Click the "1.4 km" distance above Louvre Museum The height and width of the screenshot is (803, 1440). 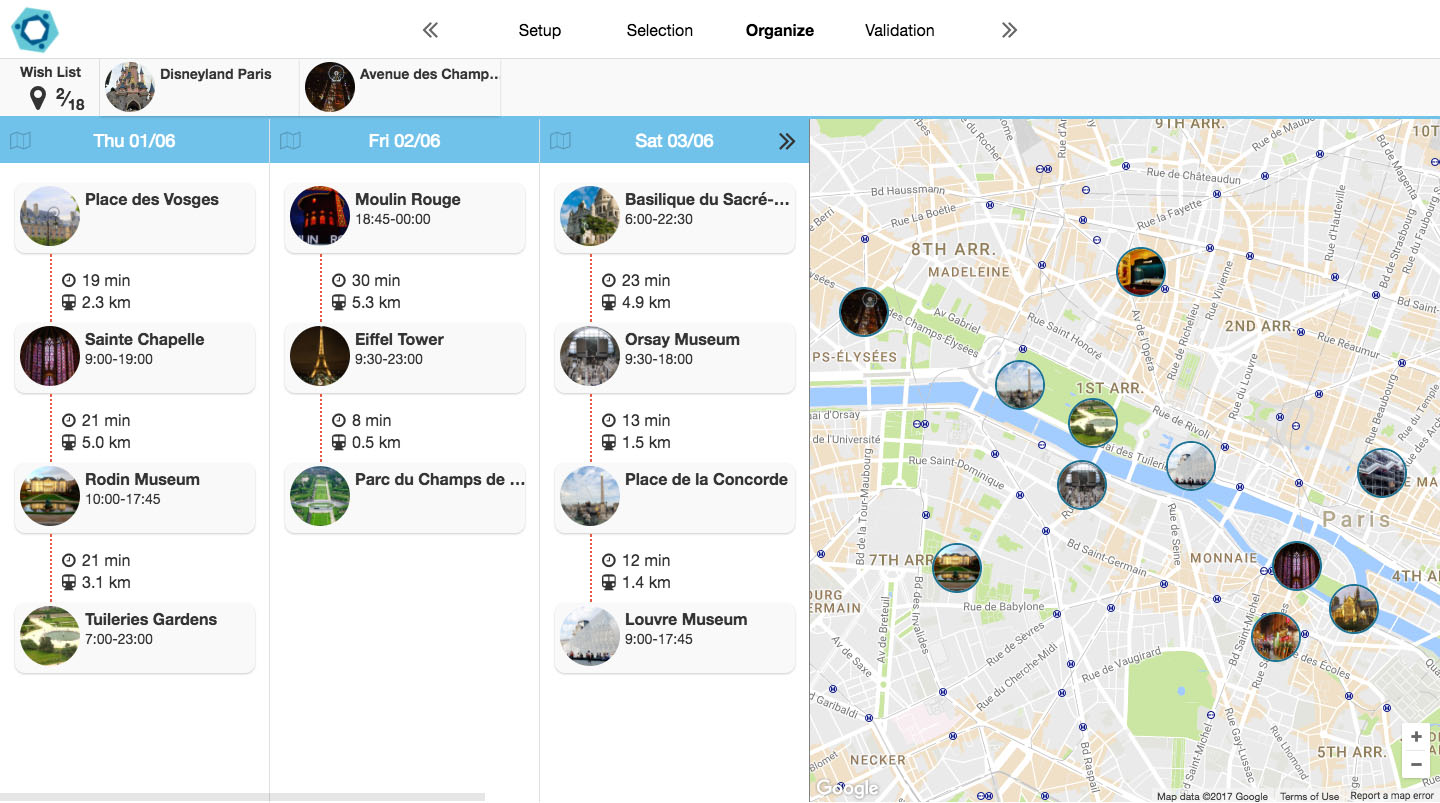coord(646,583)
